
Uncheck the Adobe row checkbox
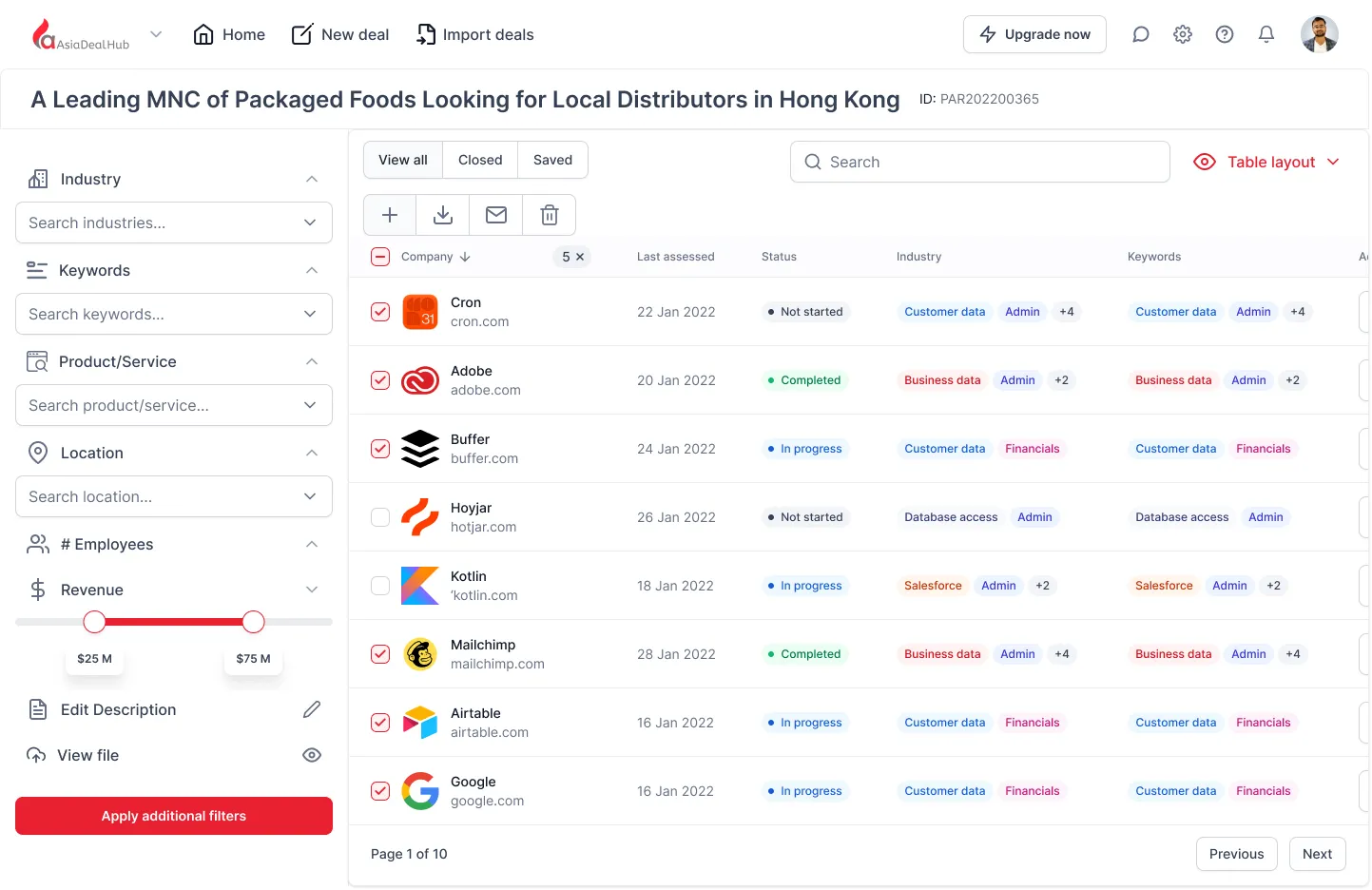380,380
